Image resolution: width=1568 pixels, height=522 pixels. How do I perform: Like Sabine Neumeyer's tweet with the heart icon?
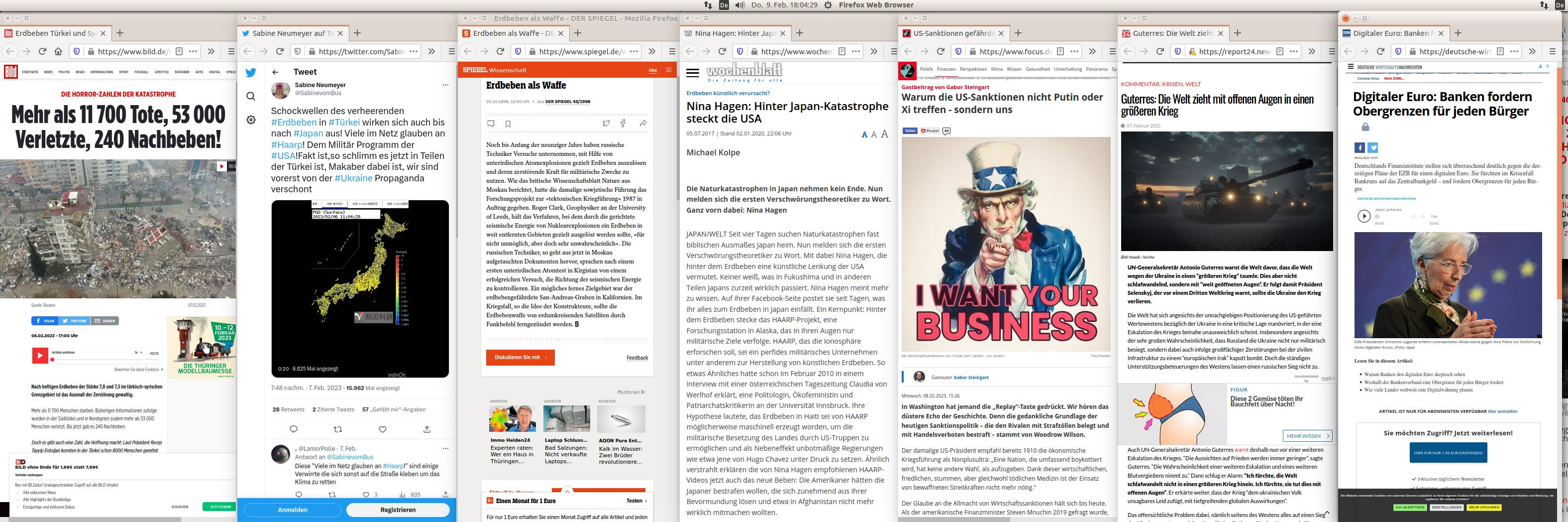pos(382,429)
